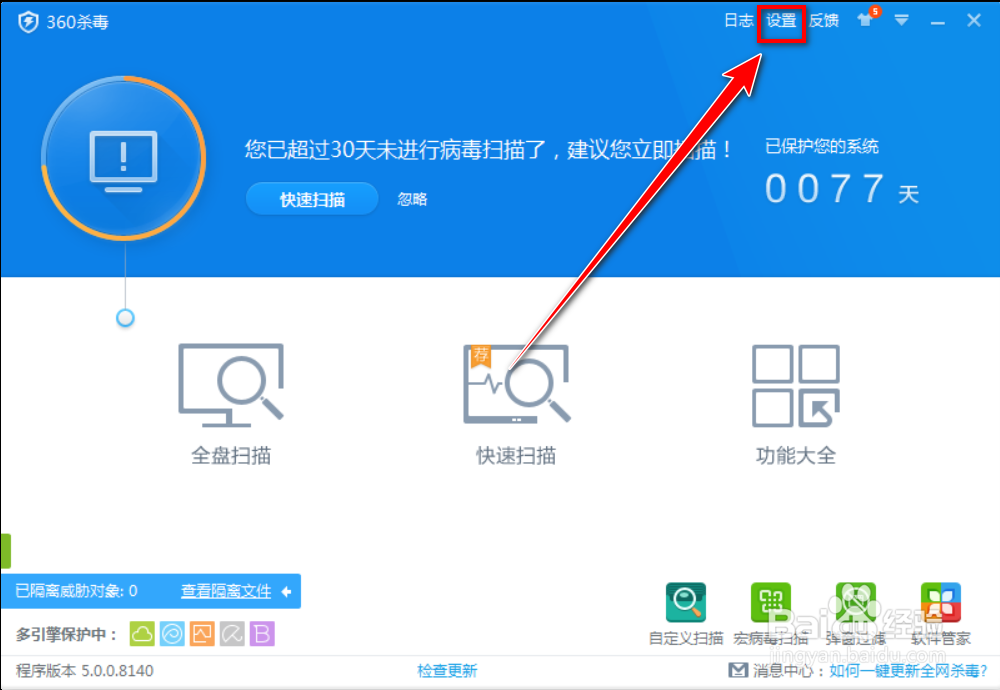
Task: Click the 全盘扫描 full scan icon
Action: pyautogui.click(x=231, y=385)
